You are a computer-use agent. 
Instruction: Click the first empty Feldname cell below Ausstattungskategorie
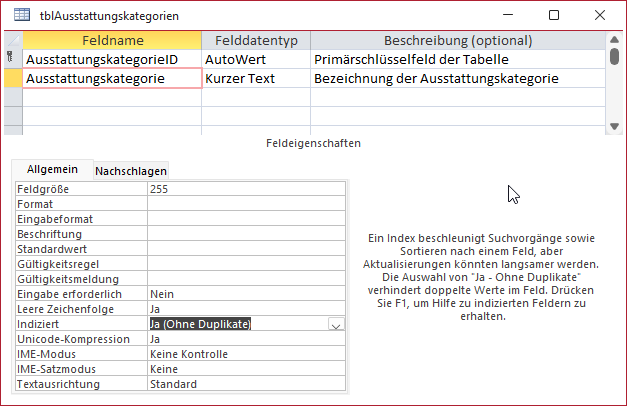click(112, 97)
